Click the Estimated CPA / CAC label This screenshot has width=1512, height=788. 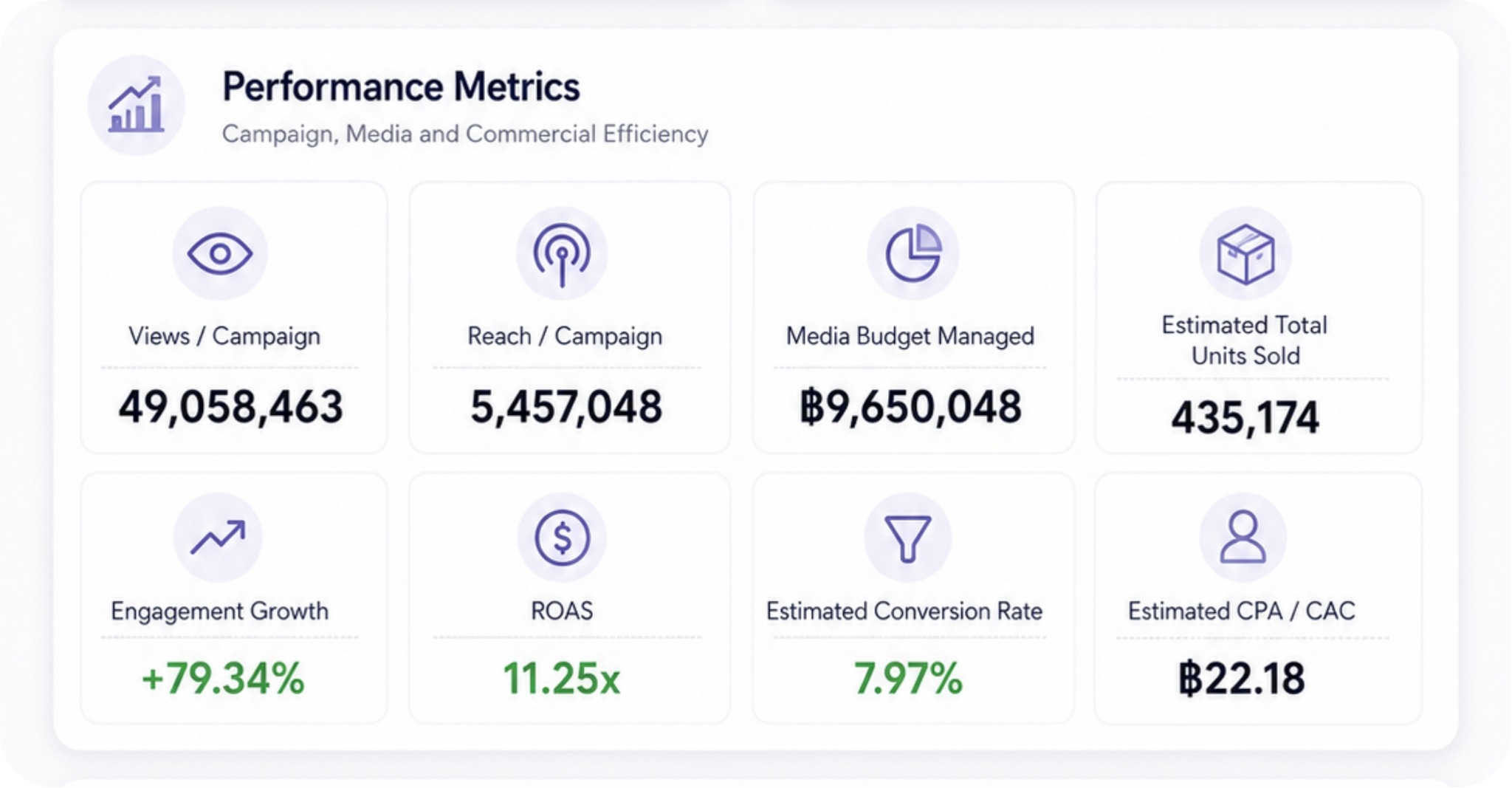pyautogui.click(x=1242, y=611)
